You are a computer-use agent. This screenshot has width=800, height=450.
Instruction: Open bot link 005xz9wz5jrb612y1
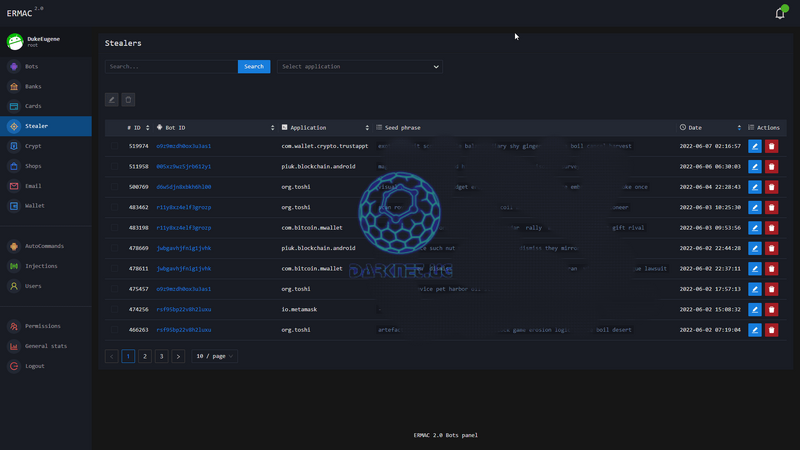(184, 166)
